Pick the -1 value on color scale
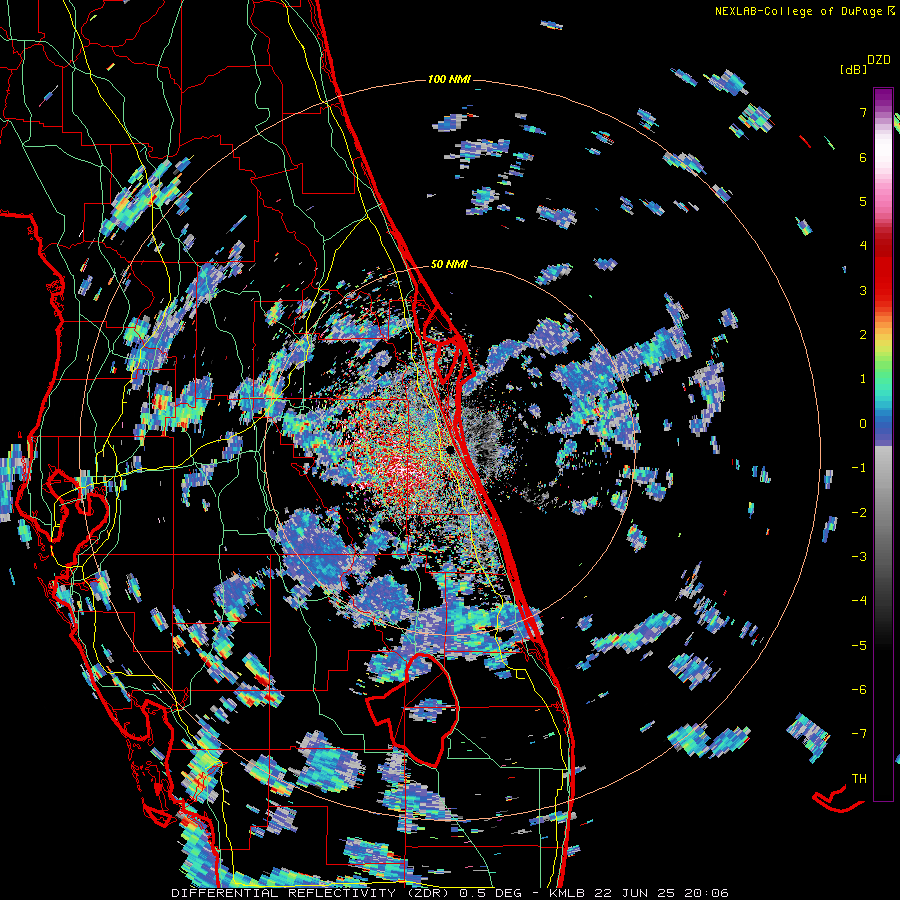This screenshot has height=900, width=900. point(859,468)
